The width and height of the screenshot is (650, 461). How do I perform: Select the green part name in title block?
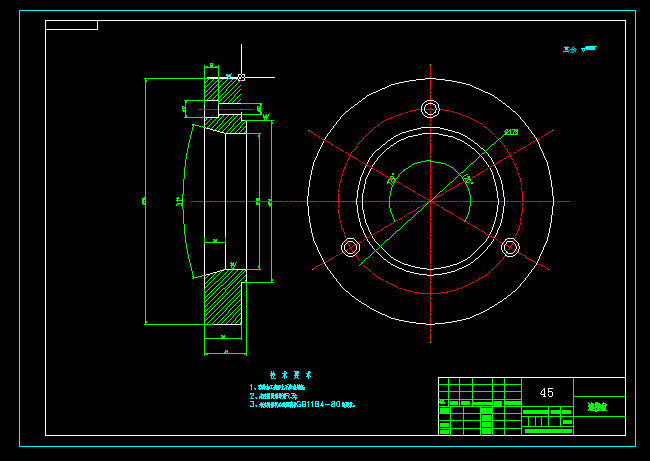tap(597, 407)
